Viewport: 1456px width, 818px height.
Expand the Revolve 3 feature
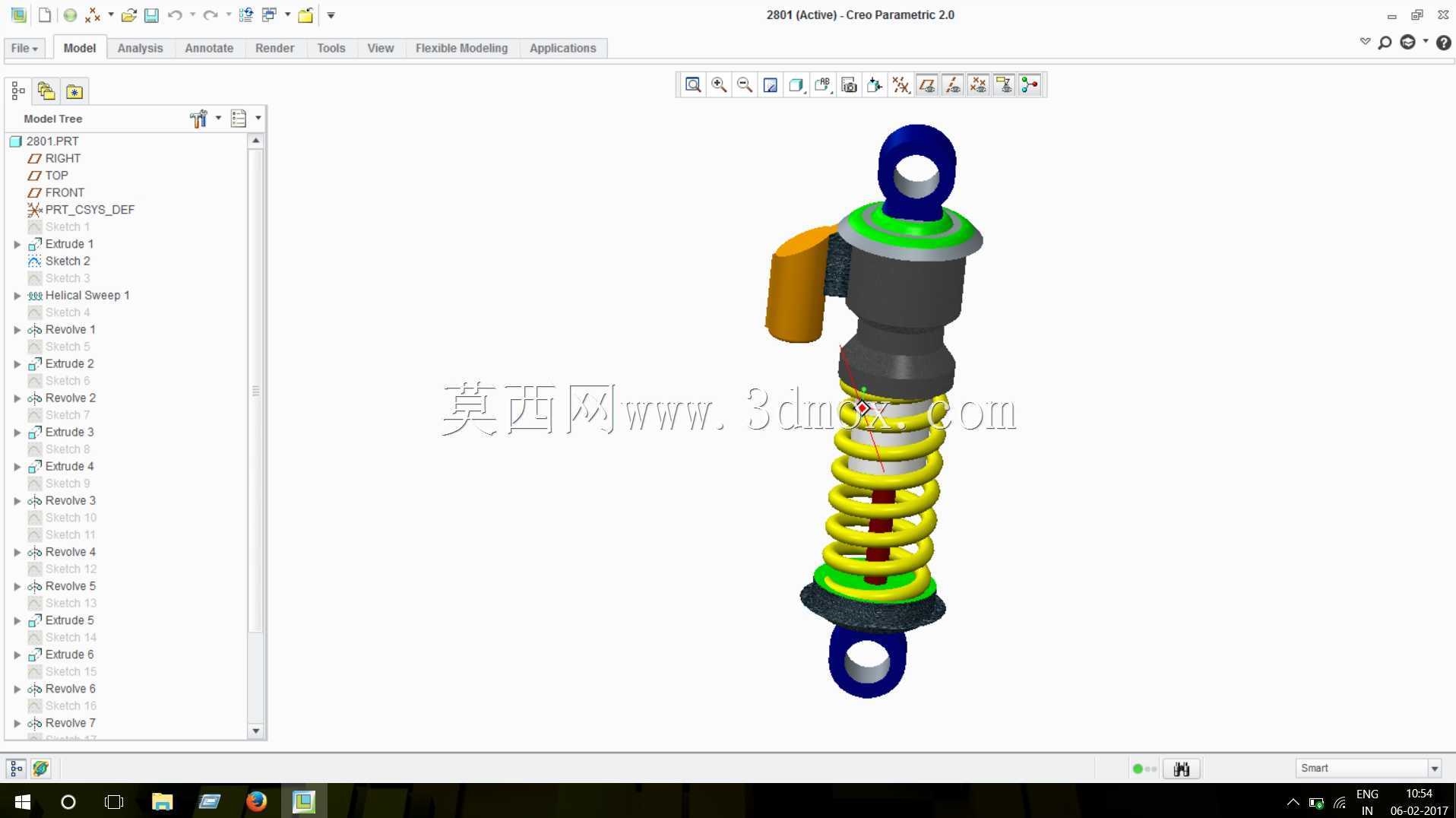coord(17,501)
